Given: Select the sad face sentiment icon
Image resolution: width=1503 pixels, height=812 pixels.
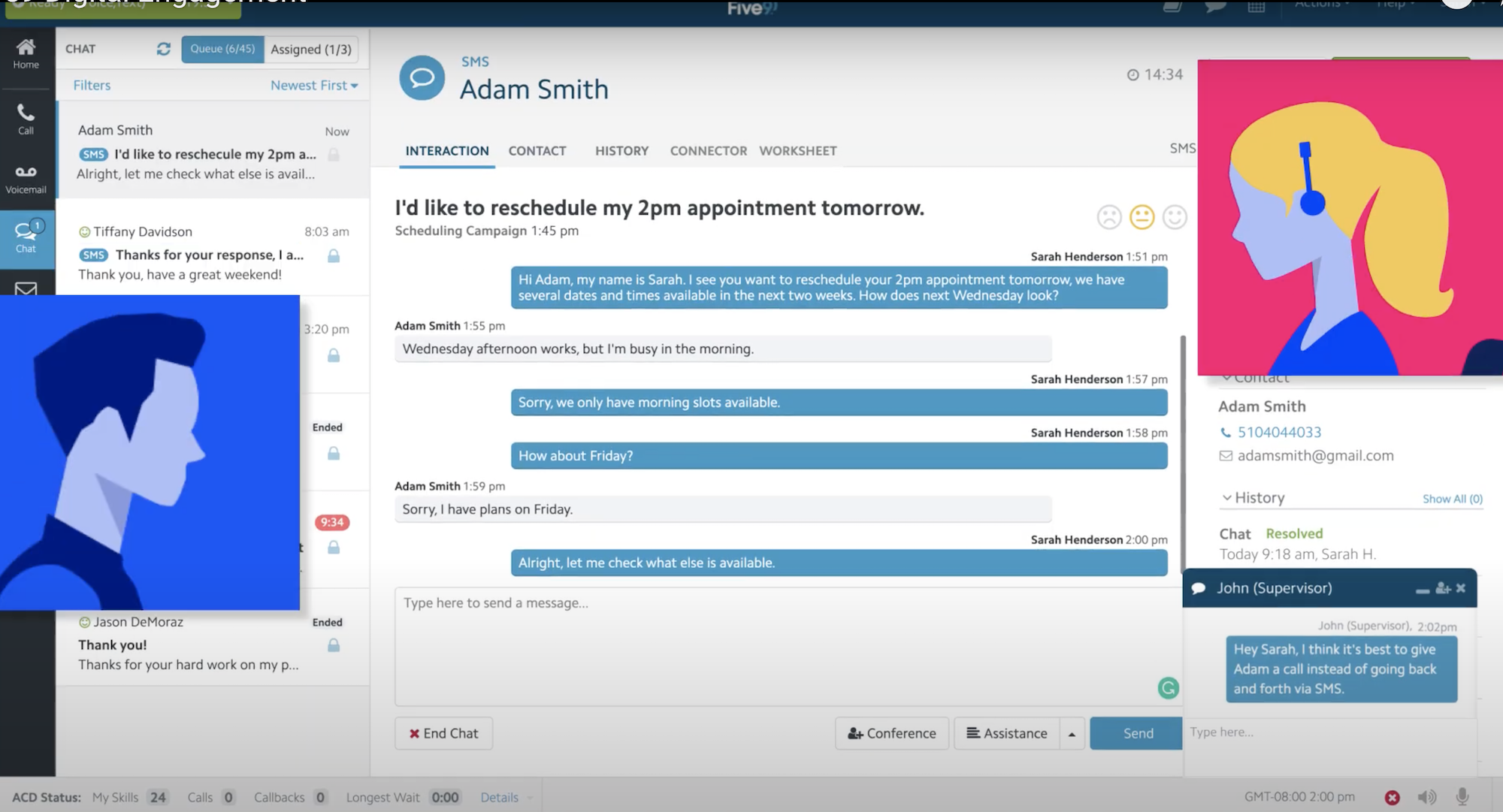Looking at the screenshot, I should click(1109, 217).
